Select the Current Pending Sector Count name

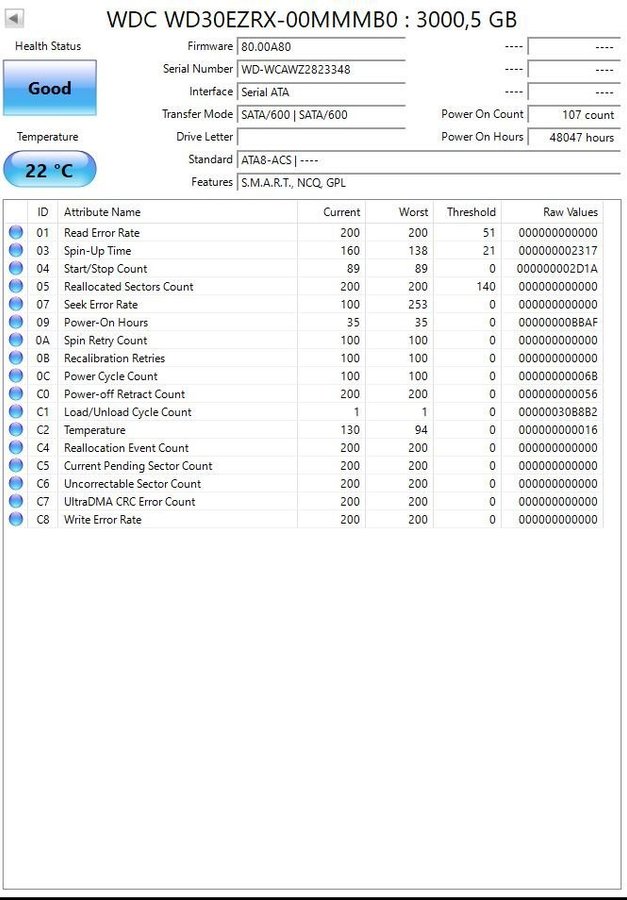click(x=138, y=465)
